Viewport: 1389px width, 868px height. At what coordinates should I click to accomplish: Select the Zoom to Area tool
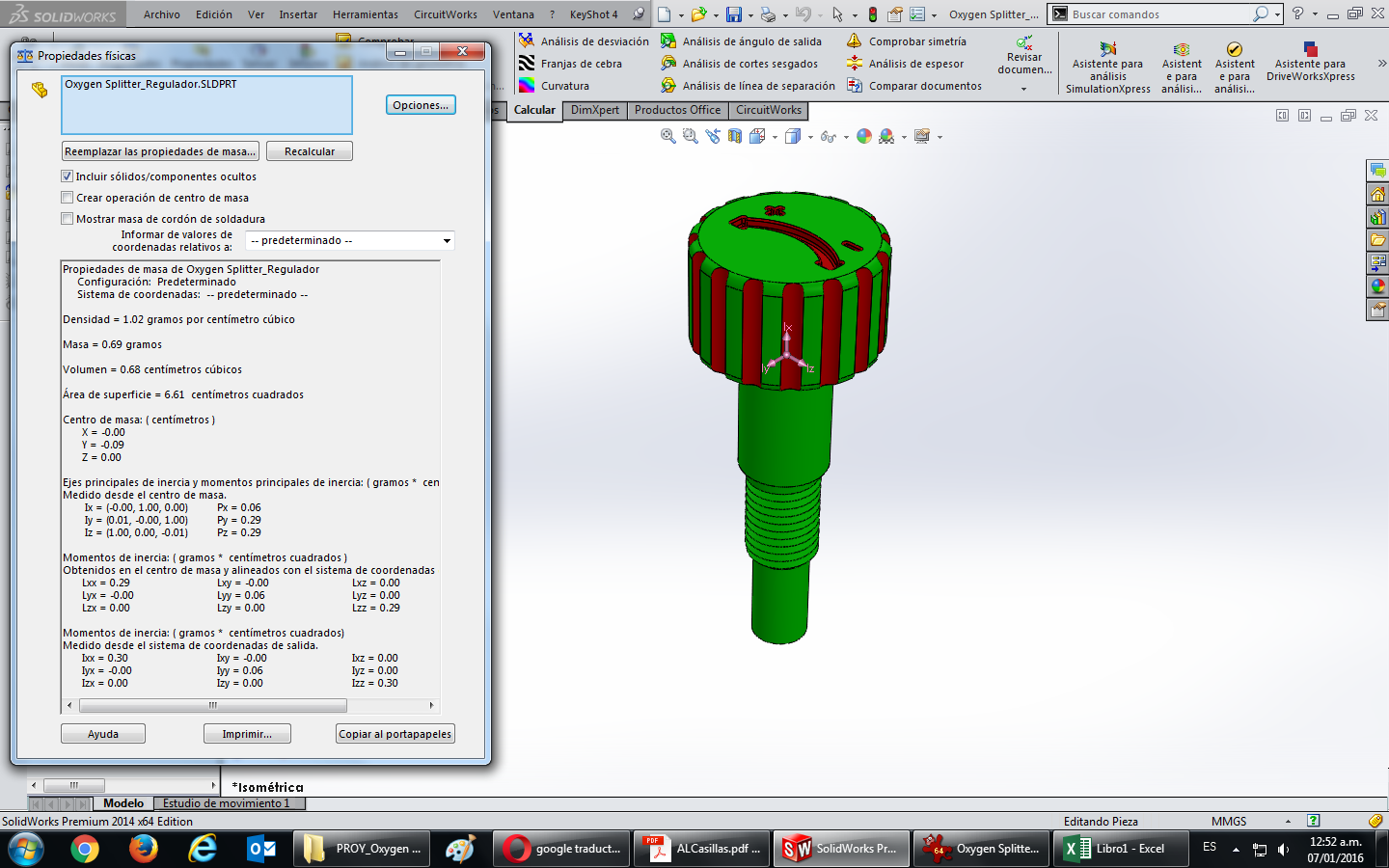click(x=690, y=136)
